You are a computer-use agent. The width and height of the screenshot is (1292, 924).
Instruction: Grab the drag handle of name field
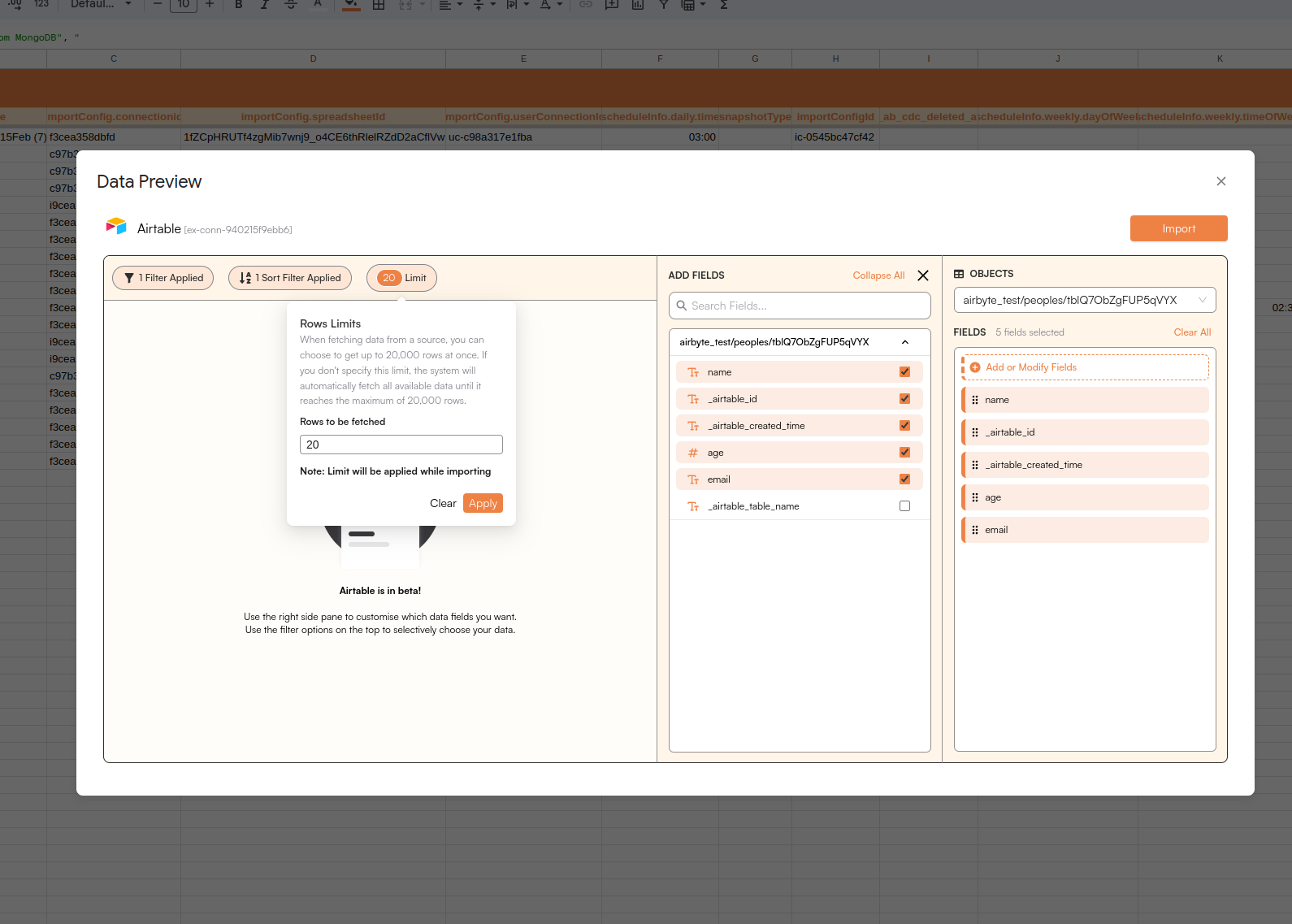[x=975, y=400]
